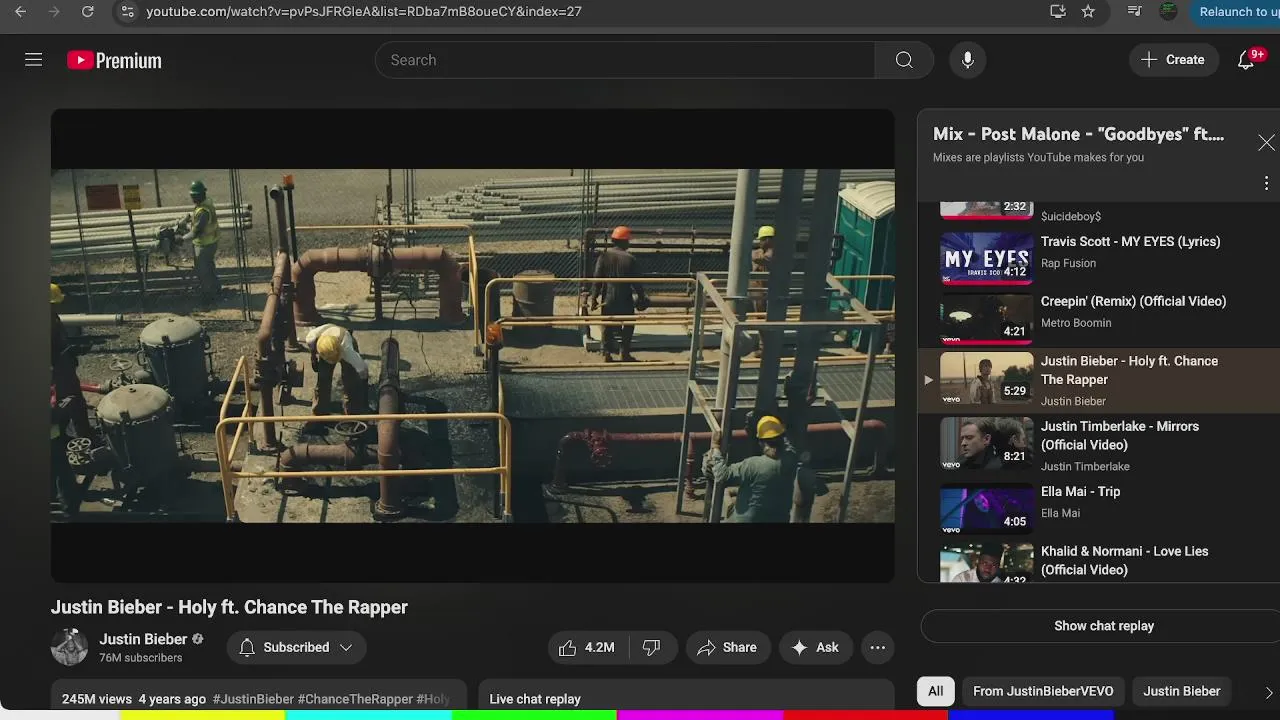
Task: Play Creepin' (Remix) thumbnail
Action: pyautogui.click(x=986, y=318)
